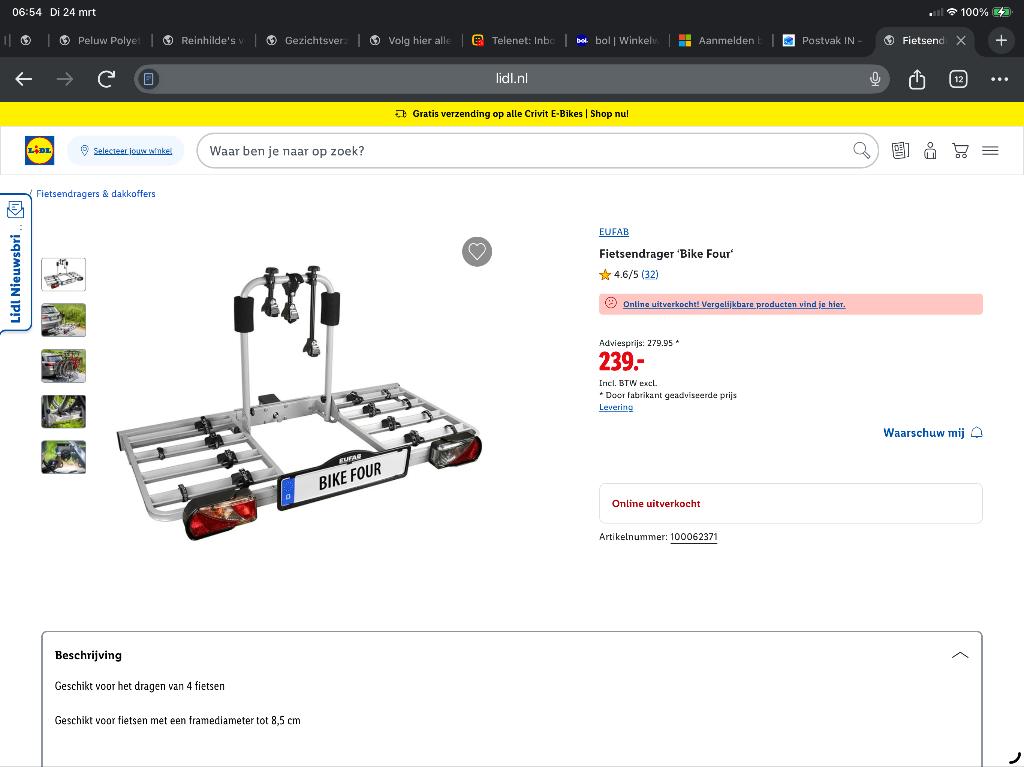This screenshot has width=1024, height=767.
Task: Click the search magnifier icon
Action: click(x=861, y=151)
